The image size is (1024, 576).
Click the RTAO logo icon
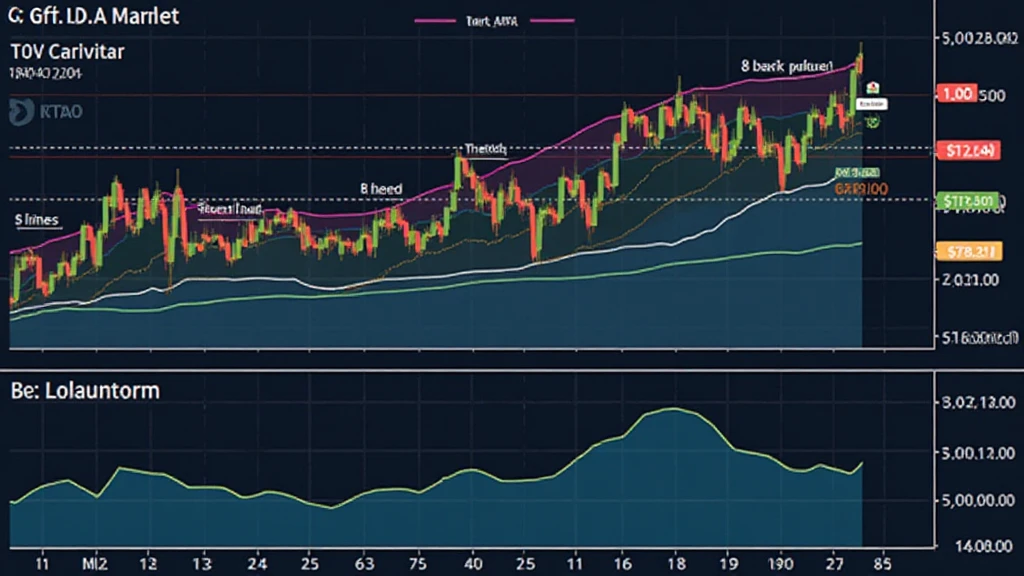point(20,113)
